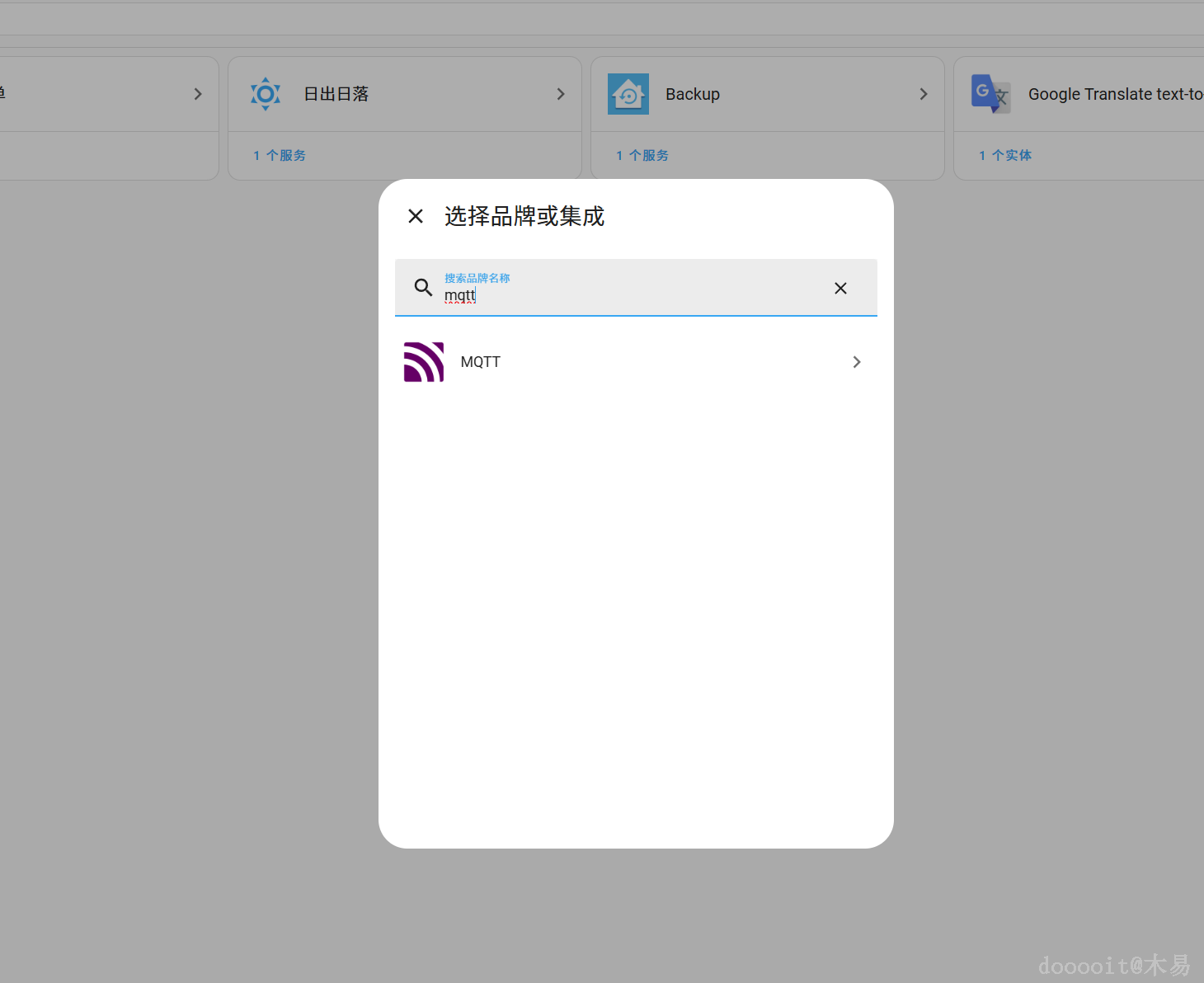Expand the MQTT entry chevron
The width and height of the screenshot is (1204, 983).
(856, 361)
